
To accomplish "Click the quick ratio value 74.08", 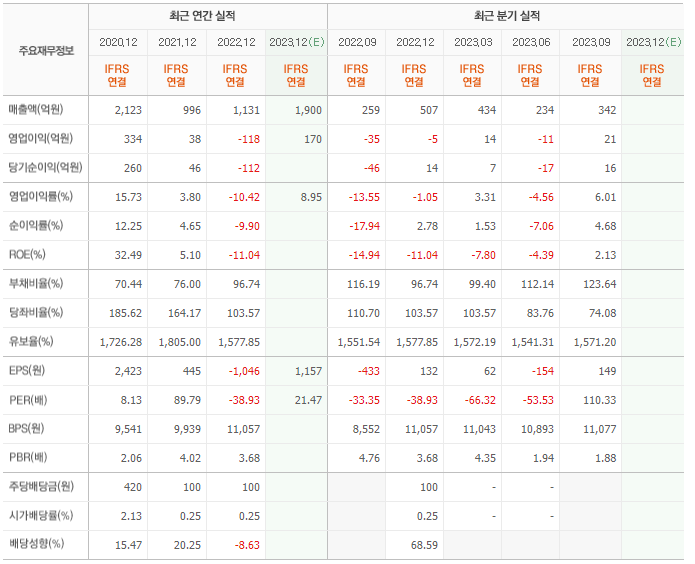I will coord(603,313).
